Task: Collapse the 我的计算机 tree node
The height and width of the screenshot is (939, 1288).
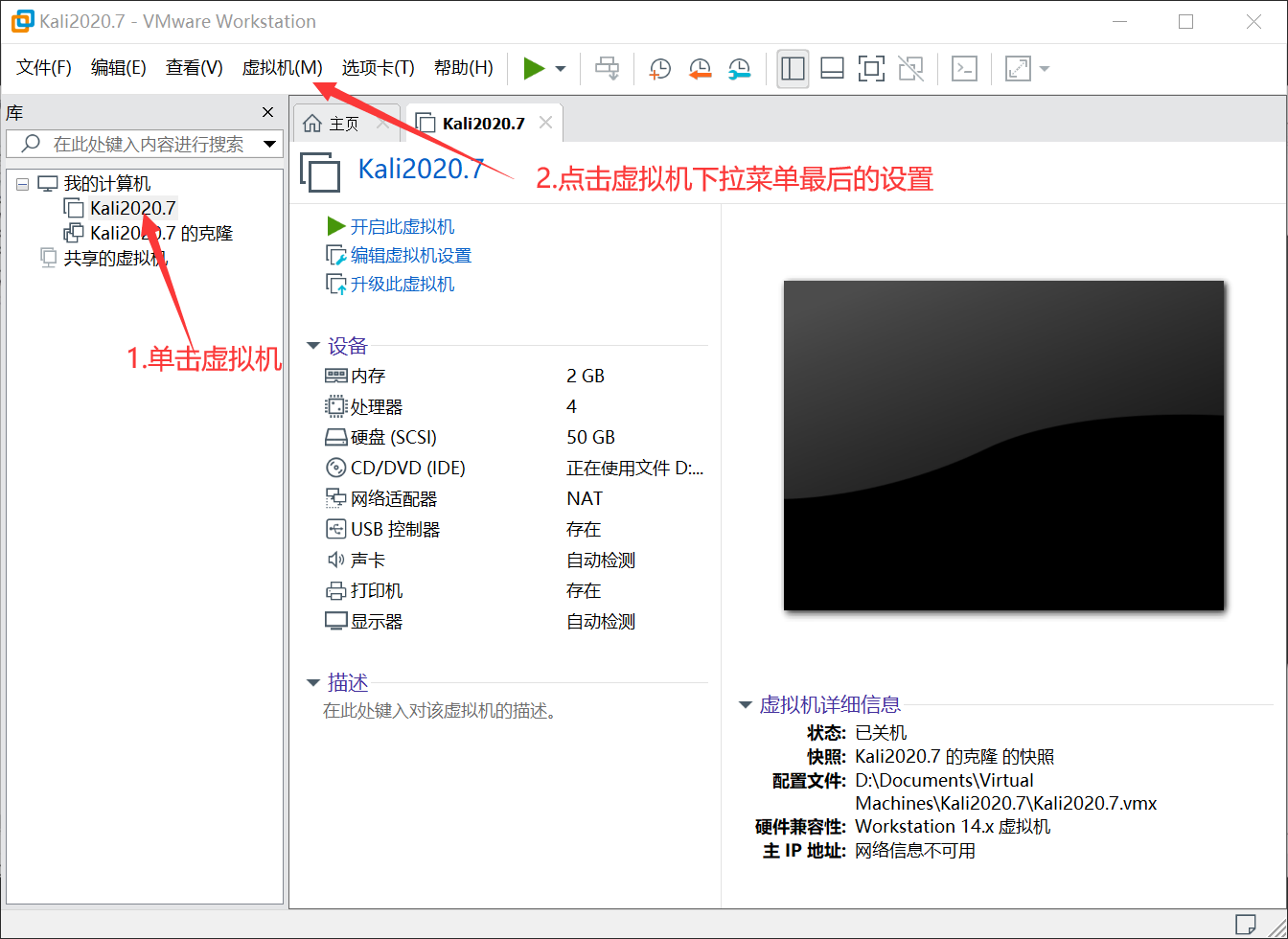Action: coord(21,182)
